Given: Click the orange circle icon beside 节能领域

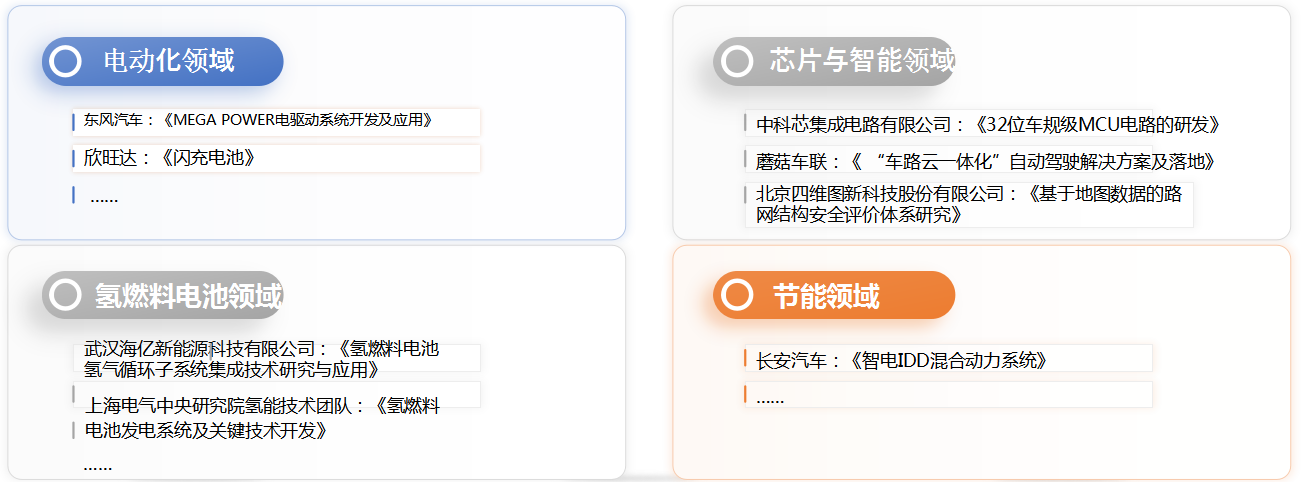Looking at the screenshot, I should (x=737, y=295).
